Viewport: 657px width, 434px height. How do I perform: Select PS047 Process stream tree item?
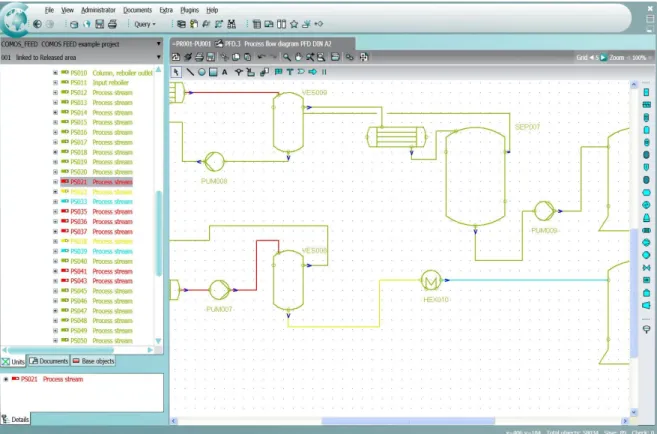pyautogui.click(x=97, y=311)
